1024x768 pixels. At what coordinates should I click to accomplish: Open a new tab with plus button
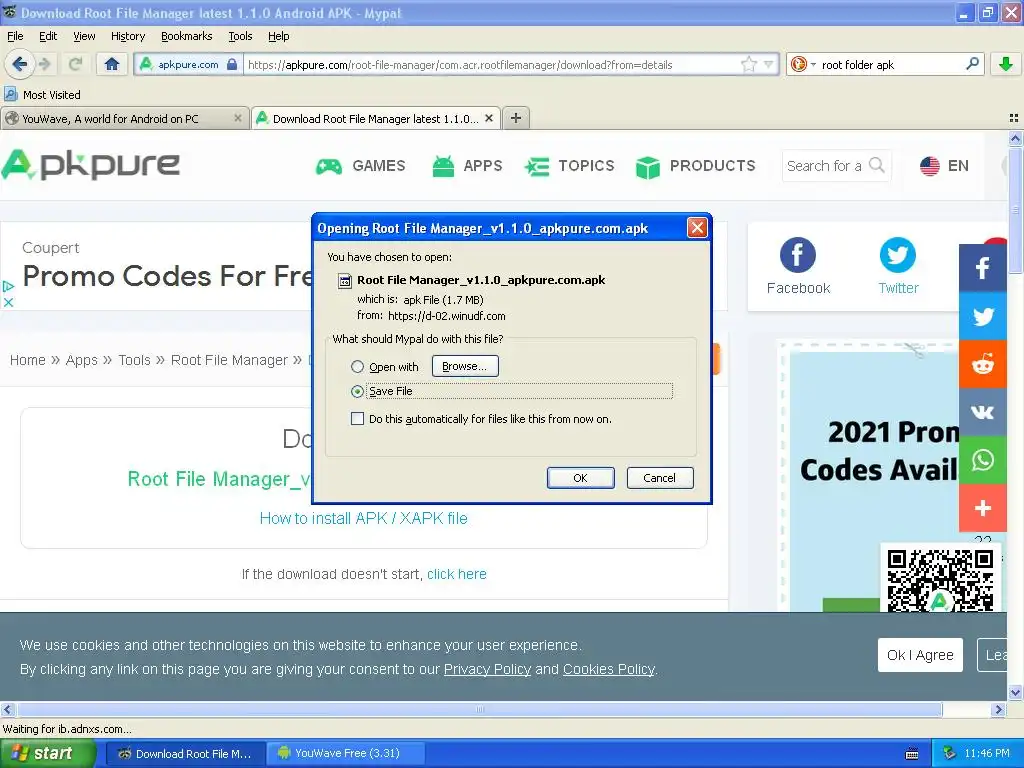[x=516, y=118]
